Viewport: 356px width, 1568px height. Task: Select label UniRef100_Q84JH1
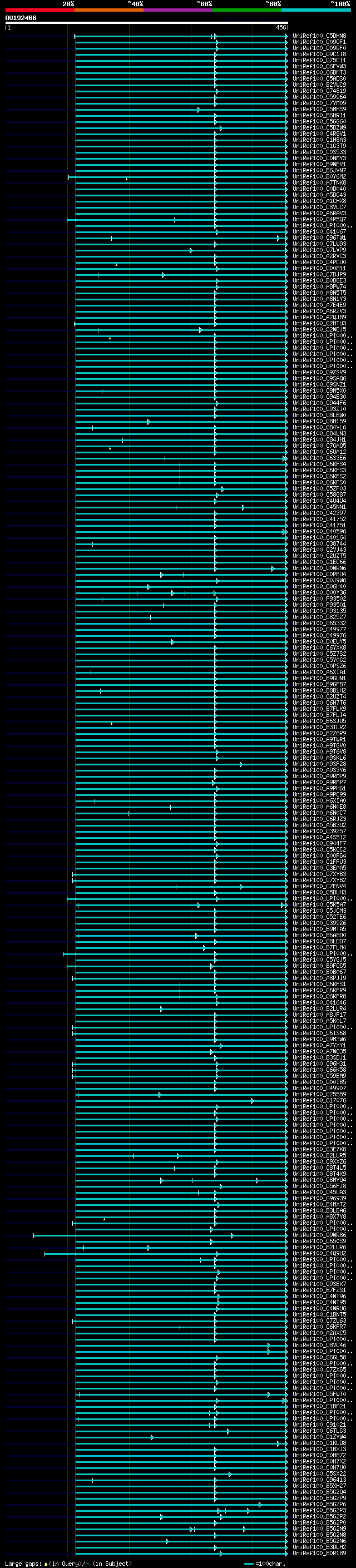click(x=319, y=439)
